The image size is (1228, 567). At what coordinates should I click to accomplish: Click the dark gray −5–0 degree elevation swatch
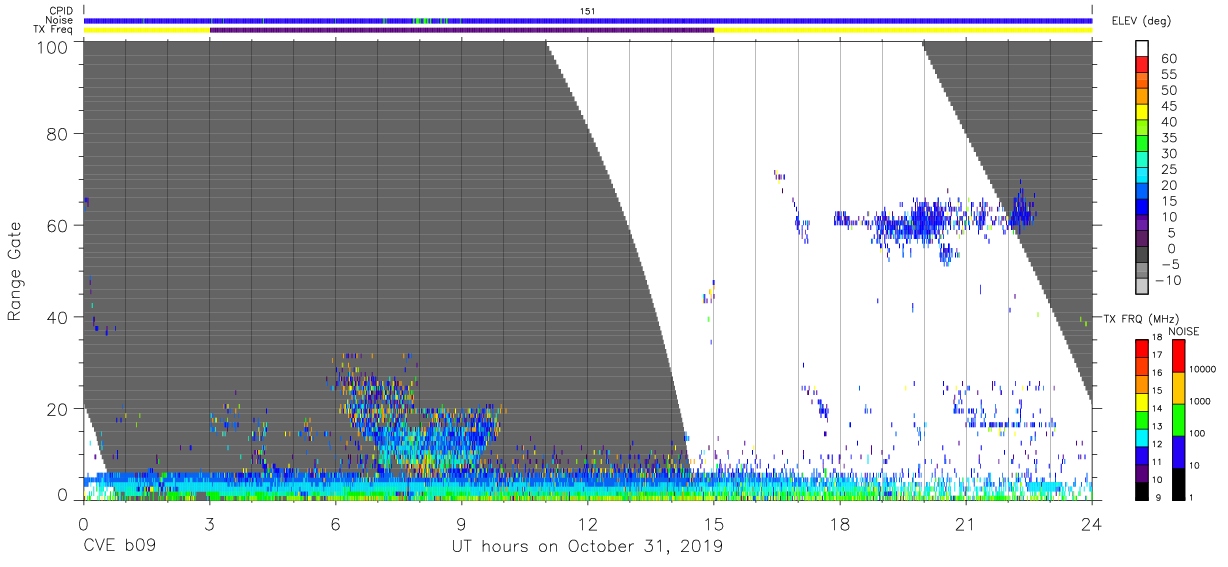(x=1143, y=256)
